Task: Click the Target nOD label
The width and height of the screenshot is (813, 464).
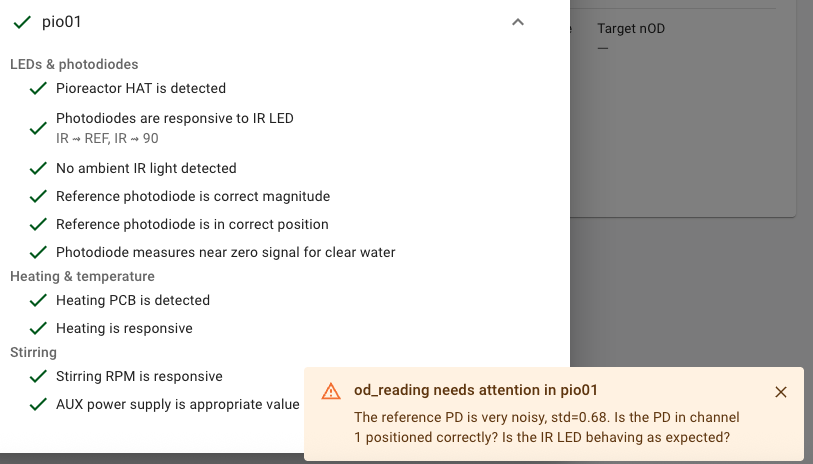Action: tap(630, 29)
